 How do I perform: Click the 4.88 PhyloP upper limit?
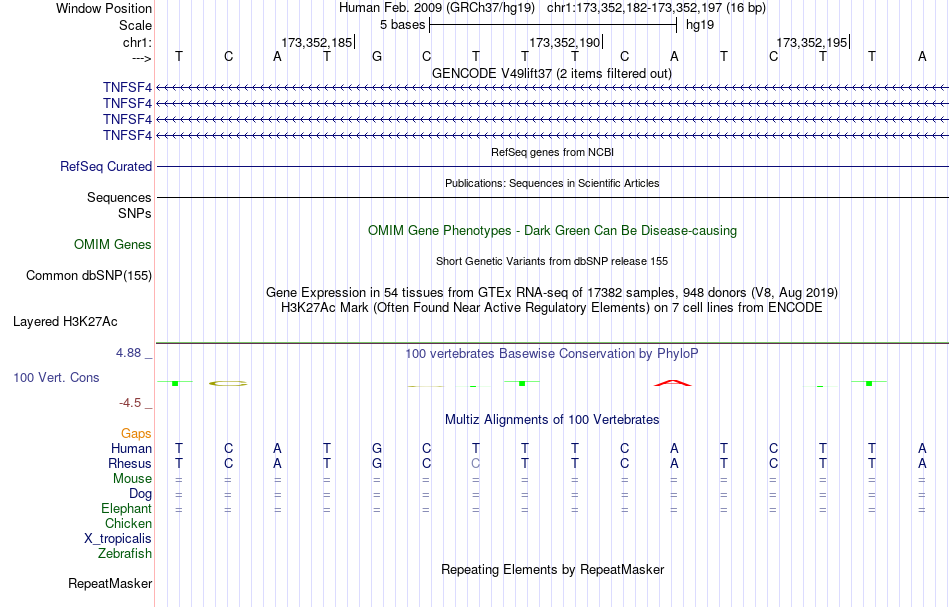coord(128,353)
